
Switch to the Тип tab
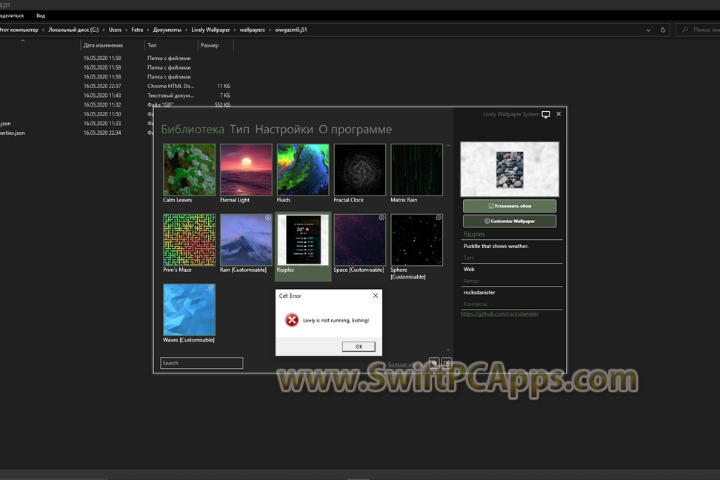(x=240, y=130)
